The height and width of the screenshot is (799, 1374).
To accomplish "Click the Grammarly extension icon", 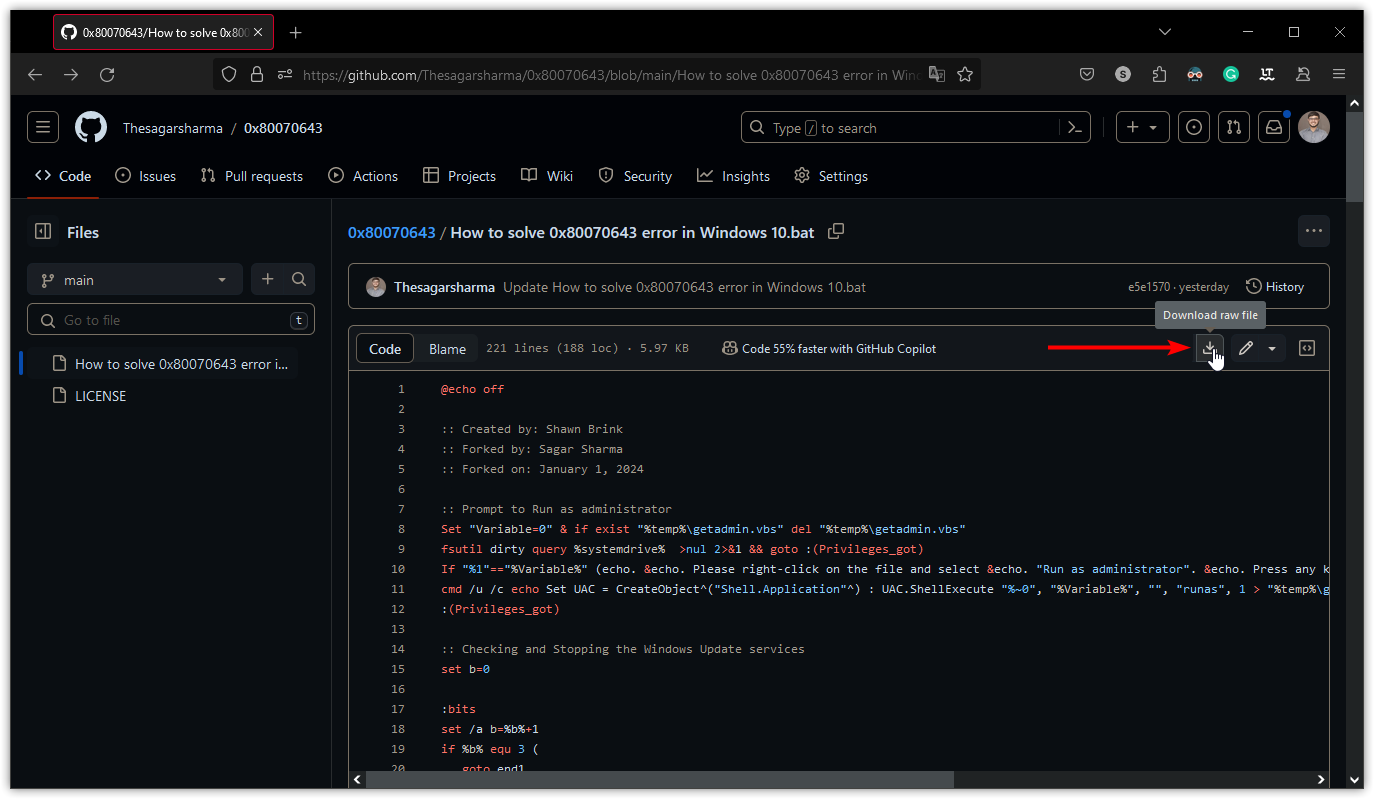I will coord(1231,74).
